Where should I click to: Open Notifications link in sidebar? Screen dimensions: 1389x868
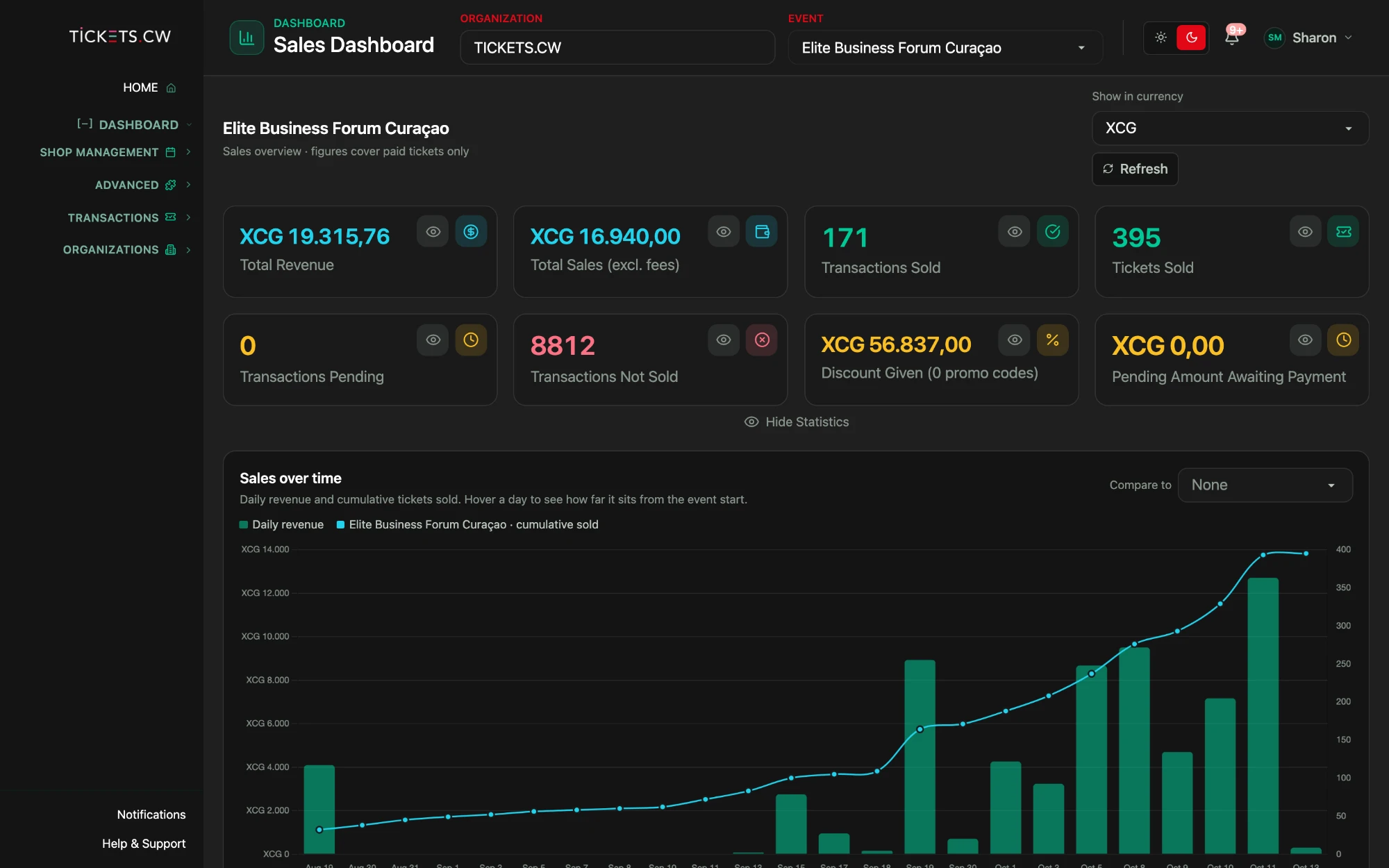pyautogui.click(x=151, y=815)
